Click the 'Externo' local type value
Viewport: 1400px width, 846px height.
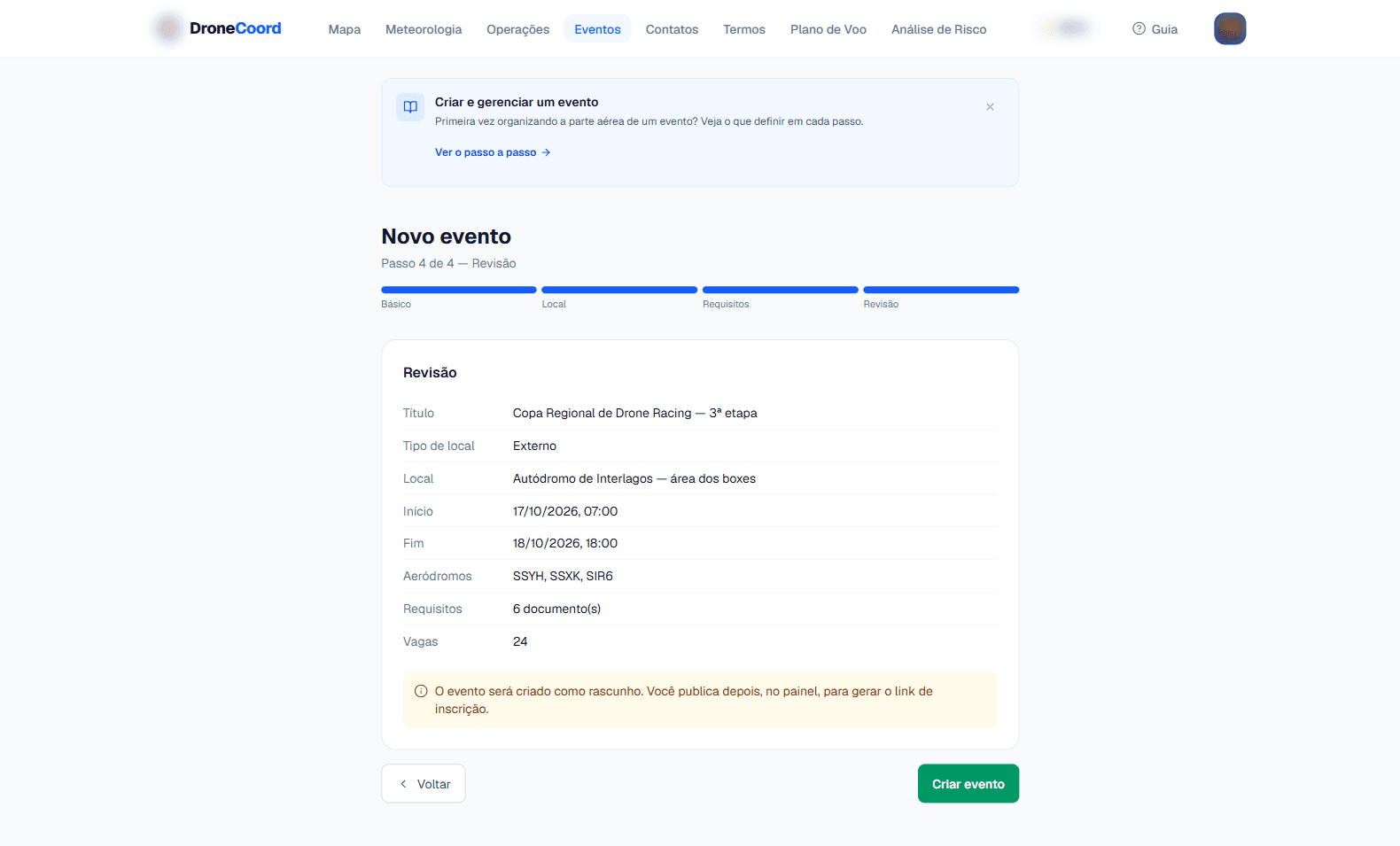click(535, 446)
